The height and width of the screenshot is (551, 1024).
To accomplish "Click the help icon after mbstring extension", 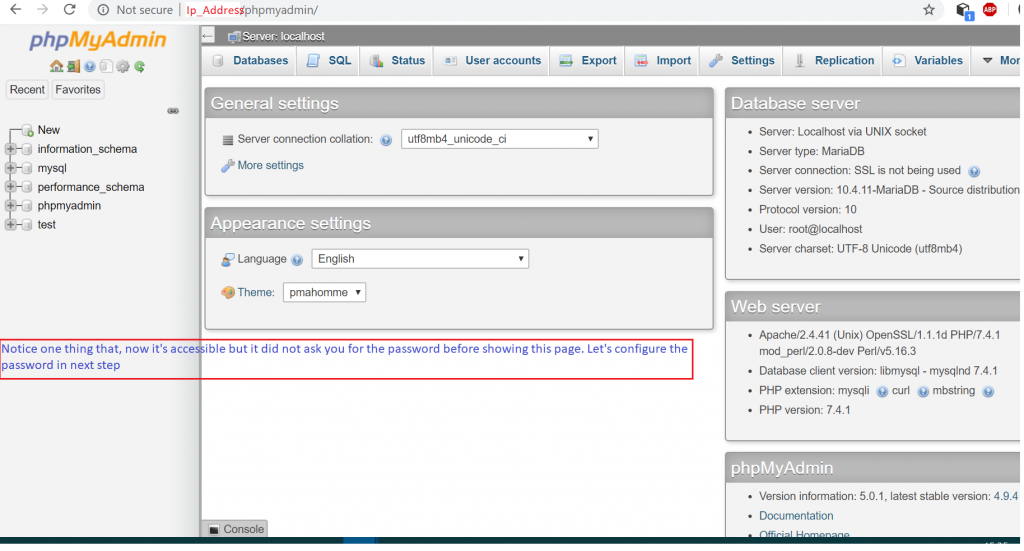I will [988, 392].
